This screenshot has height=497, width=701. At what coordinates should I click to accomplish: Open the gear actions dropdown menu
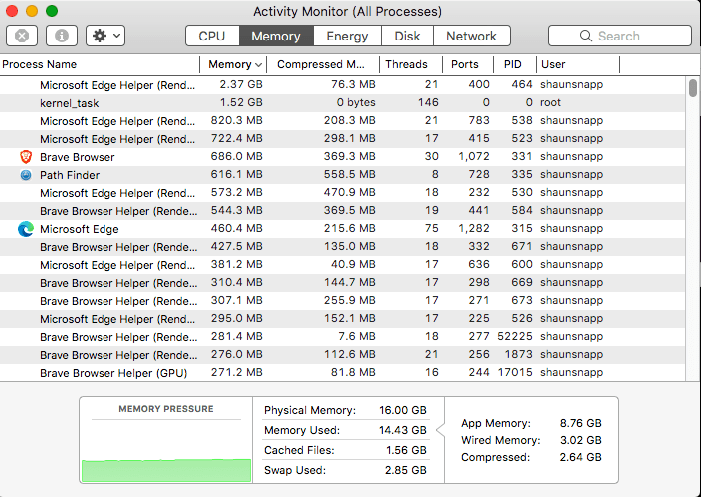106,36
